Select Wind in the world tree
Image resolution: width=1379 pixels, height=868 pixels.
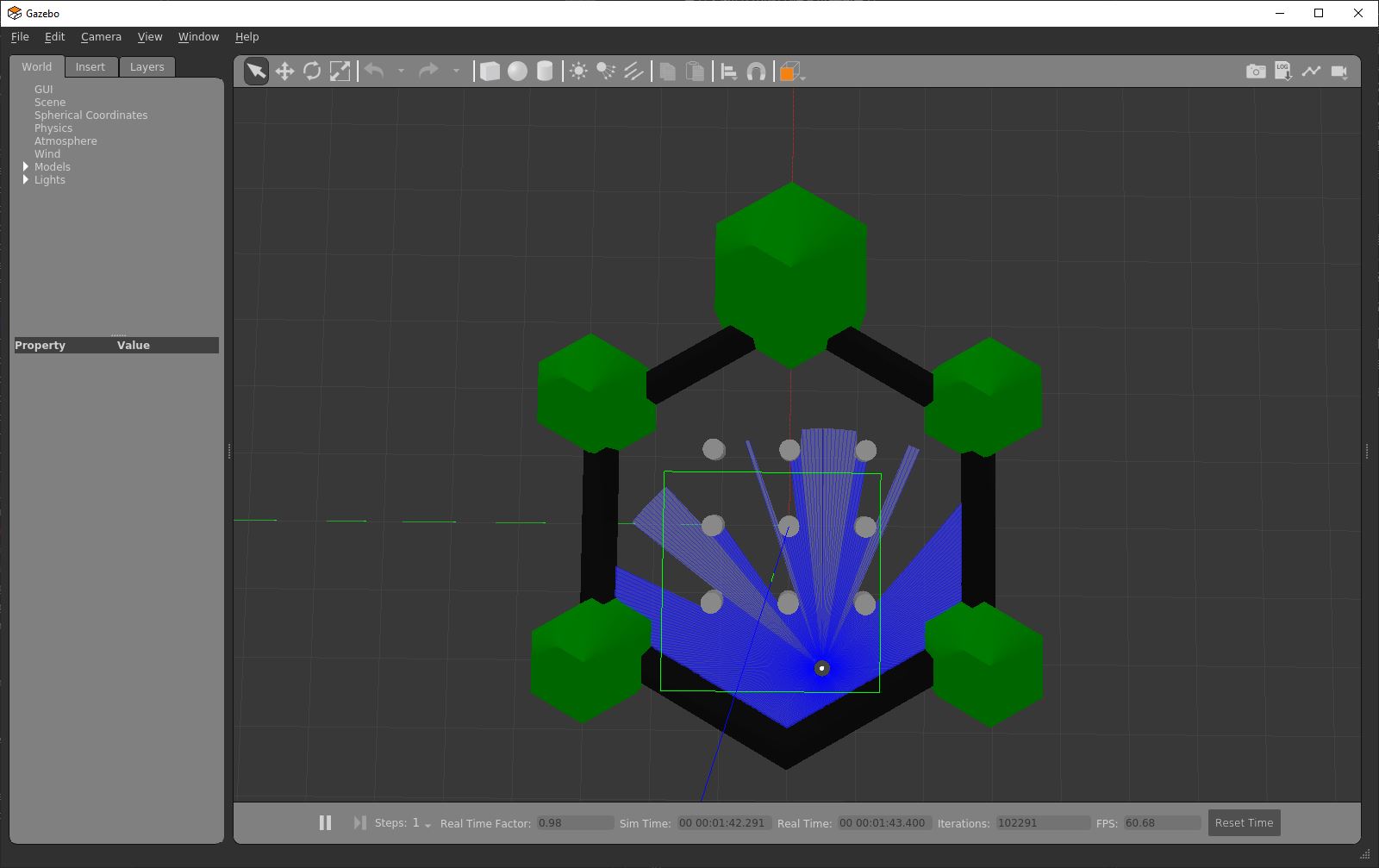[47, 153]
